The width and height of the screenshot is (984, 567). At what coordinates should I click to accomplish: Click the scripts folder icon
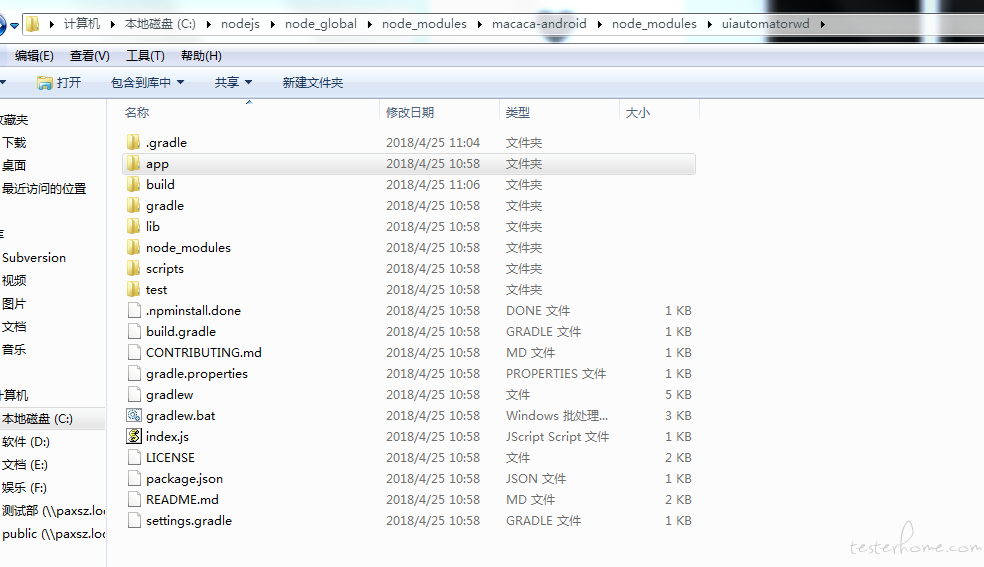(133, 268)
